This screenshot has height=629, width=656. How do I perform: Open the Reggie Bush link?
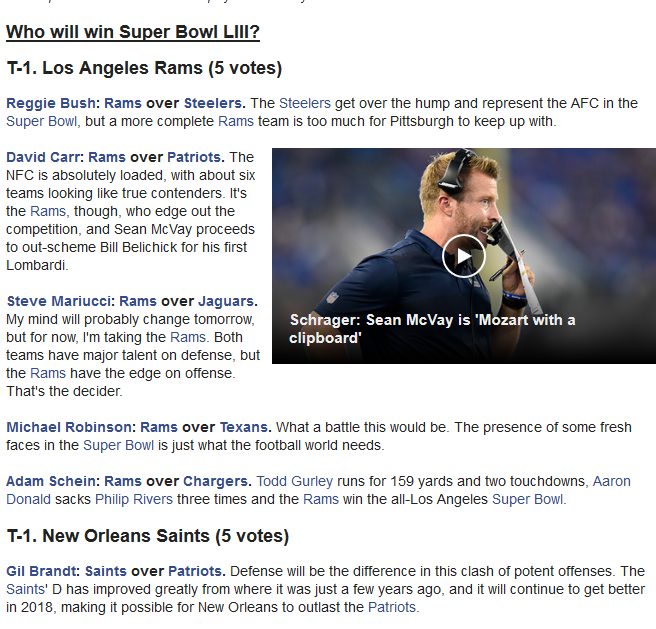(51, 103)
